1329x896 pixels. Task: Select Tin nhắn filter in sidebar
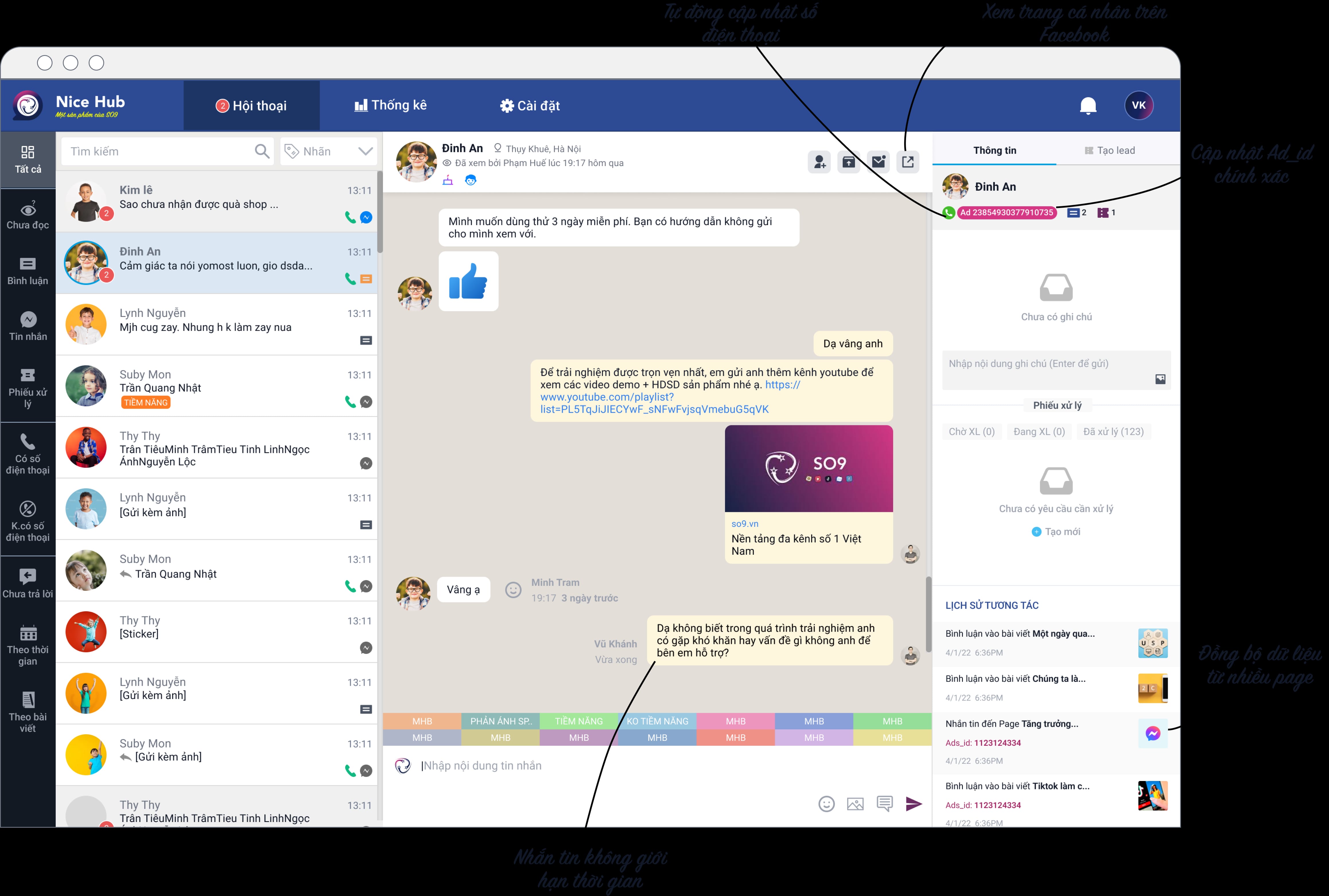[x=28, y=327]
